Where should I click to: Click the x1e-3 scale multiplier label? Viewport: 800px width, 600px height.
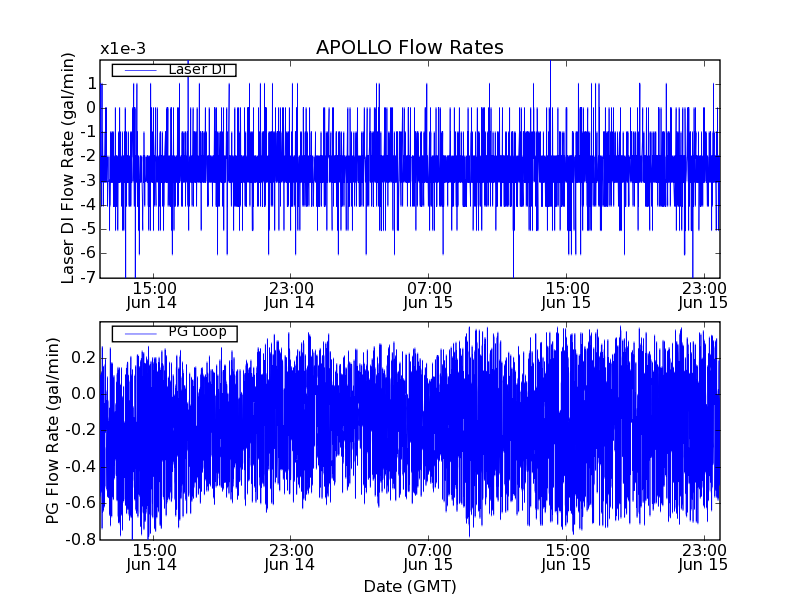123,49
